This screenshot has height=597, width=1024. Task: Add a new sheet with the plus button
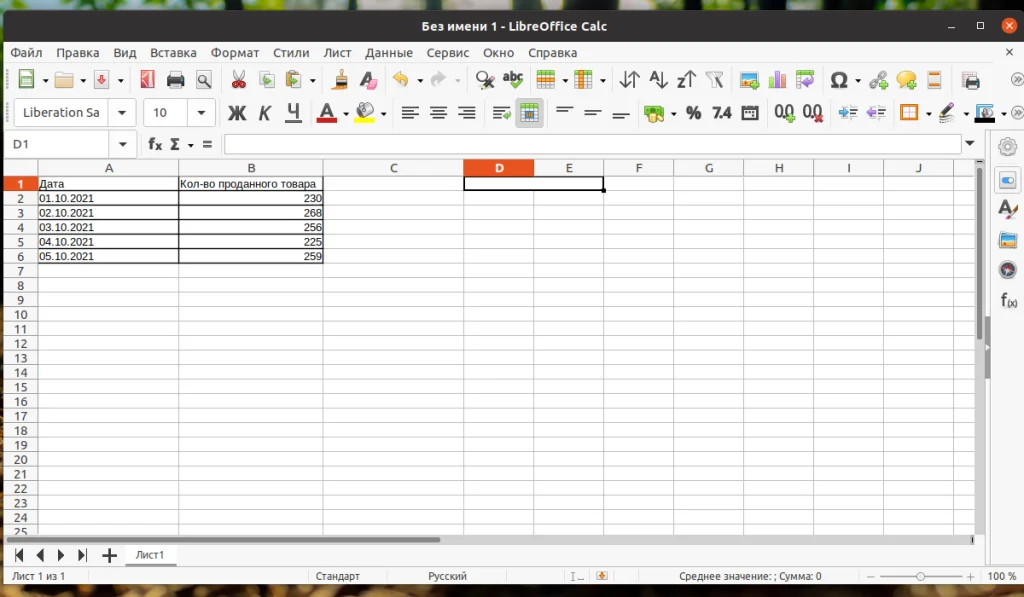pyautogui.click(x=108, y=554)
